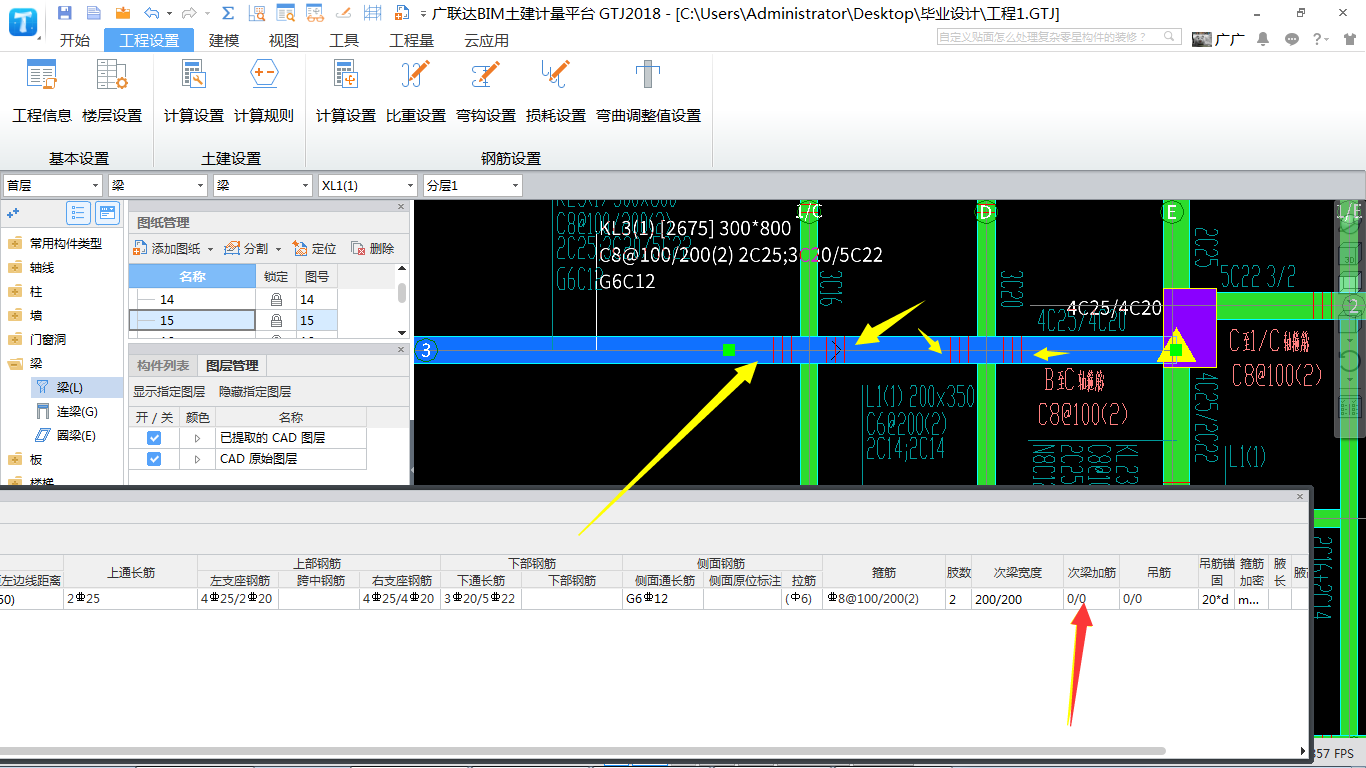
Task: Click the 定位 locate drawing button
Action: pyautogui.click(x=315, y=248)
